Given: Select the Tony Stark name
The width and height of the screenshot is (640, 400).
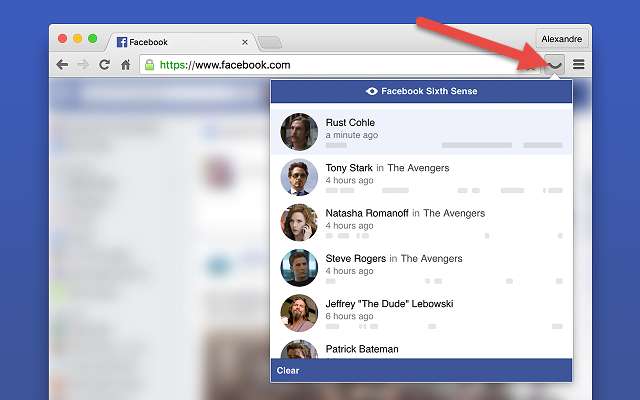Looking at the screenshot, I should (349, 168).
